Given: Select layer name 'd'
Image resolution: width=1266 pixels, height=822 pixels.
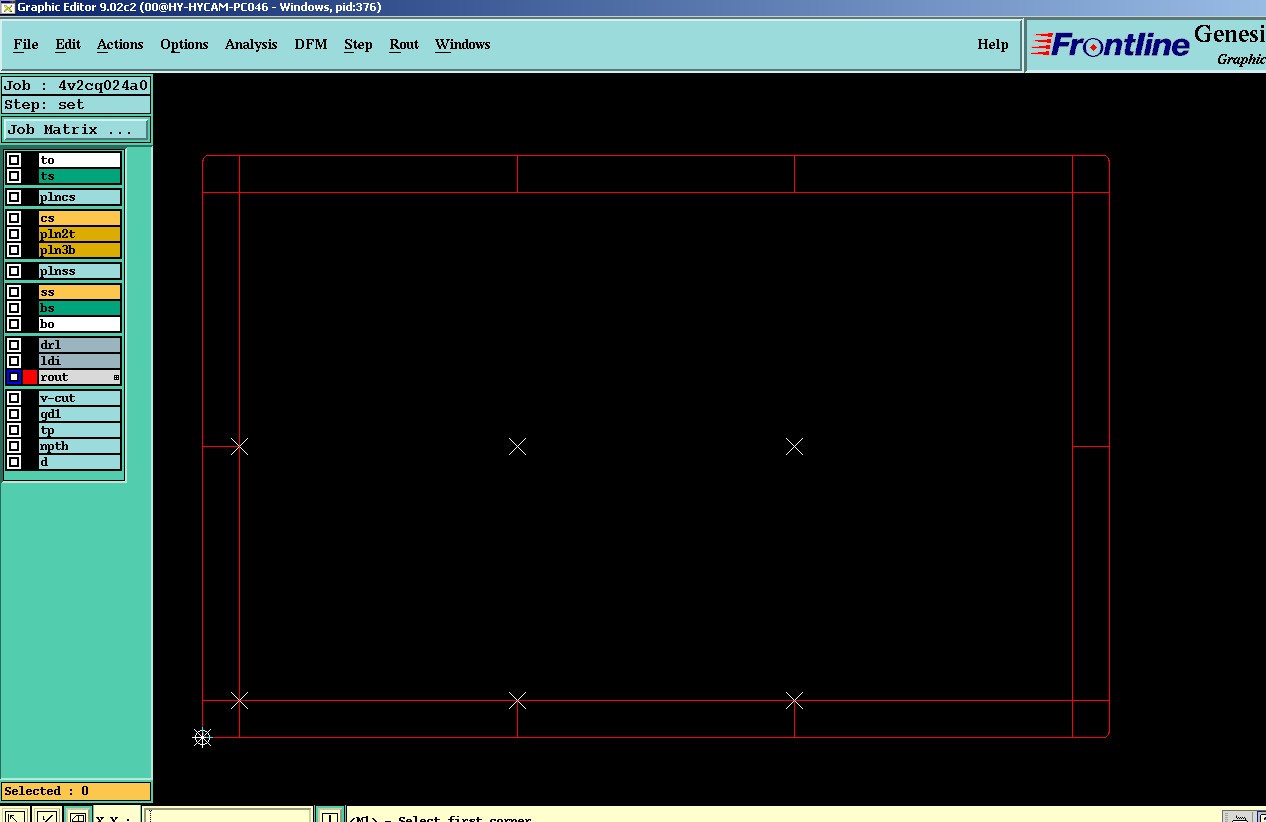Looking at the screenshot, I should (79, 462).
